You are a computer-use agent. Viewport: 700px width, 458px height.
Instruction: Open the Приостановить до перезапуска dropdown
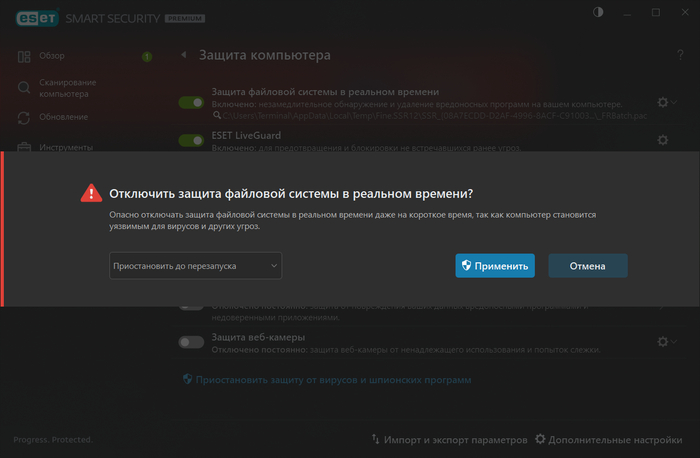[196, 265]
